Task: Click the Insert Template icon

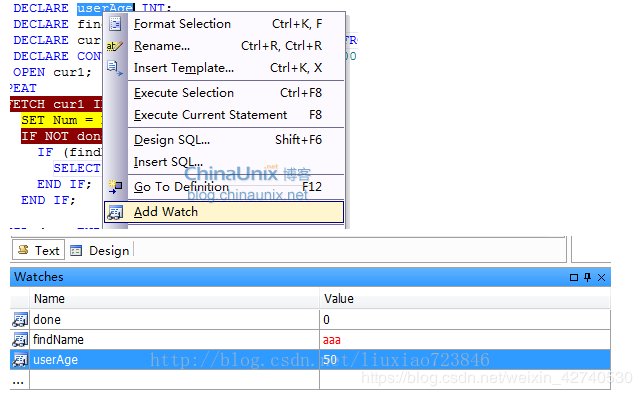Action: click(115, 68)
